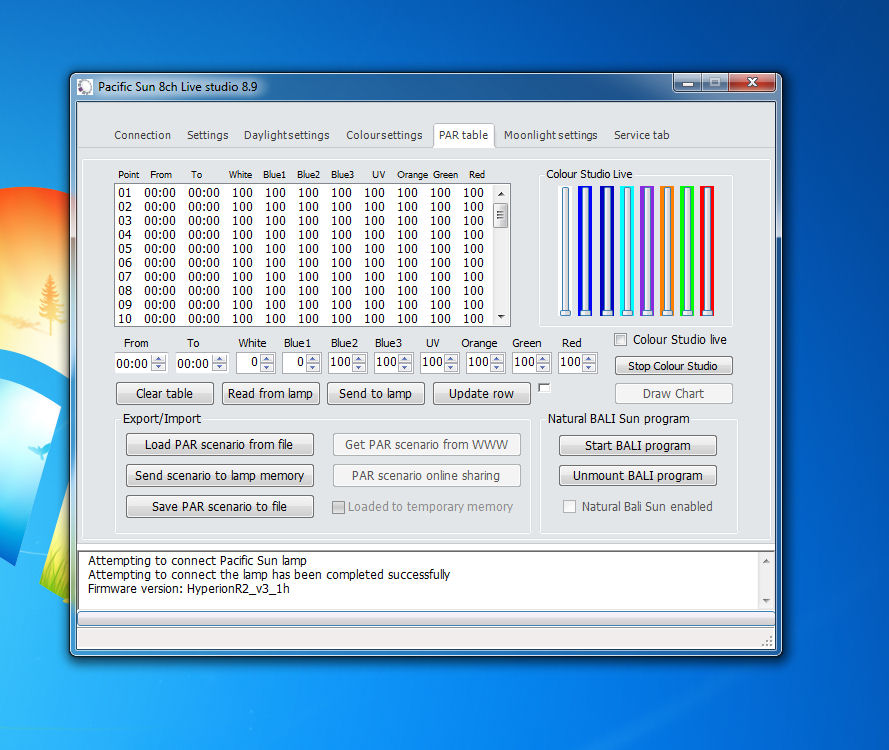This screenshot has width=889, height=750.
Task: Click the Draw Chart button
Action: 673,393
